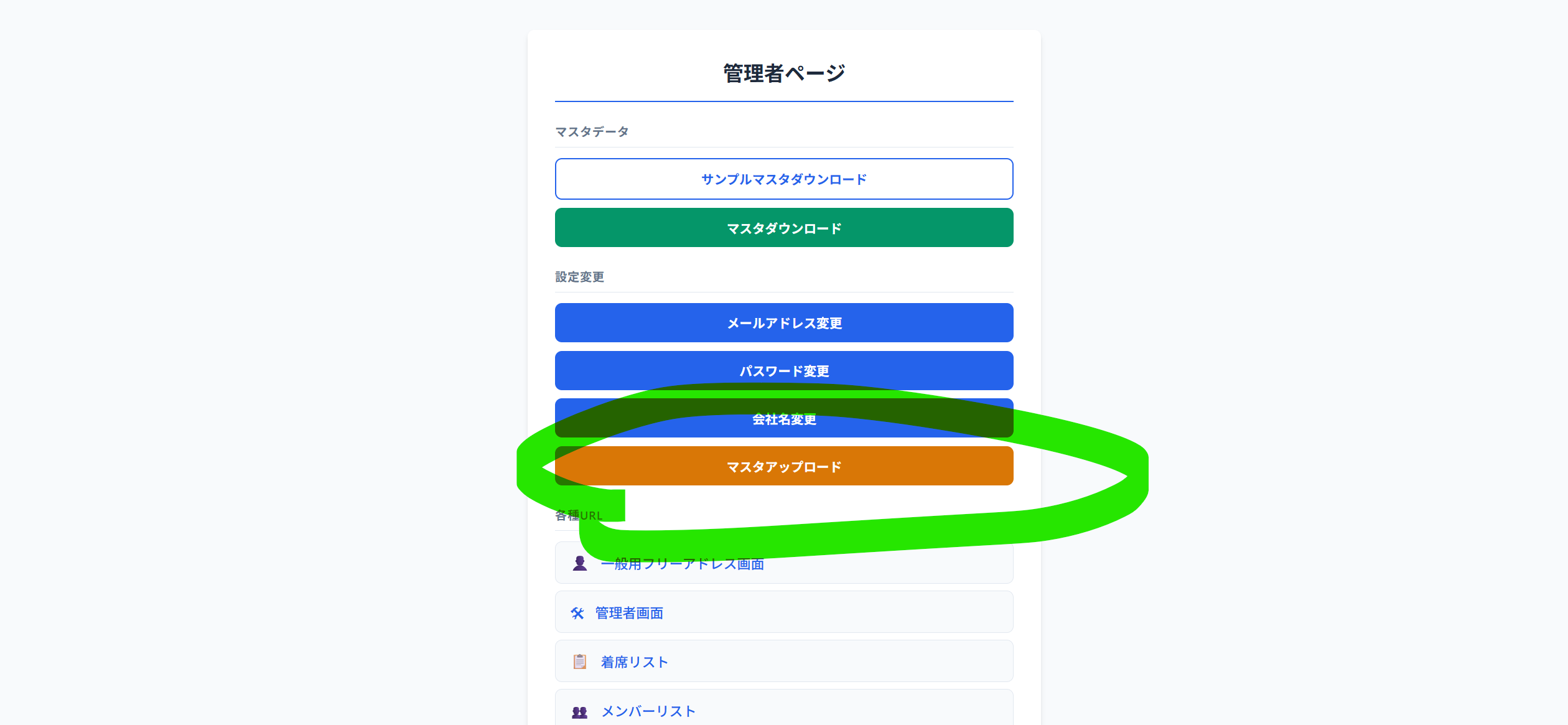Click the clipboard icon beside 着席リスト

[581, 662]
